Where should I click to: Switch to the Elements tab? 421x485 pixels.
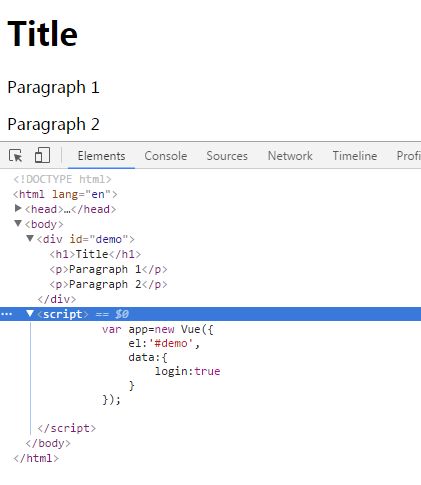pos(101,156)
